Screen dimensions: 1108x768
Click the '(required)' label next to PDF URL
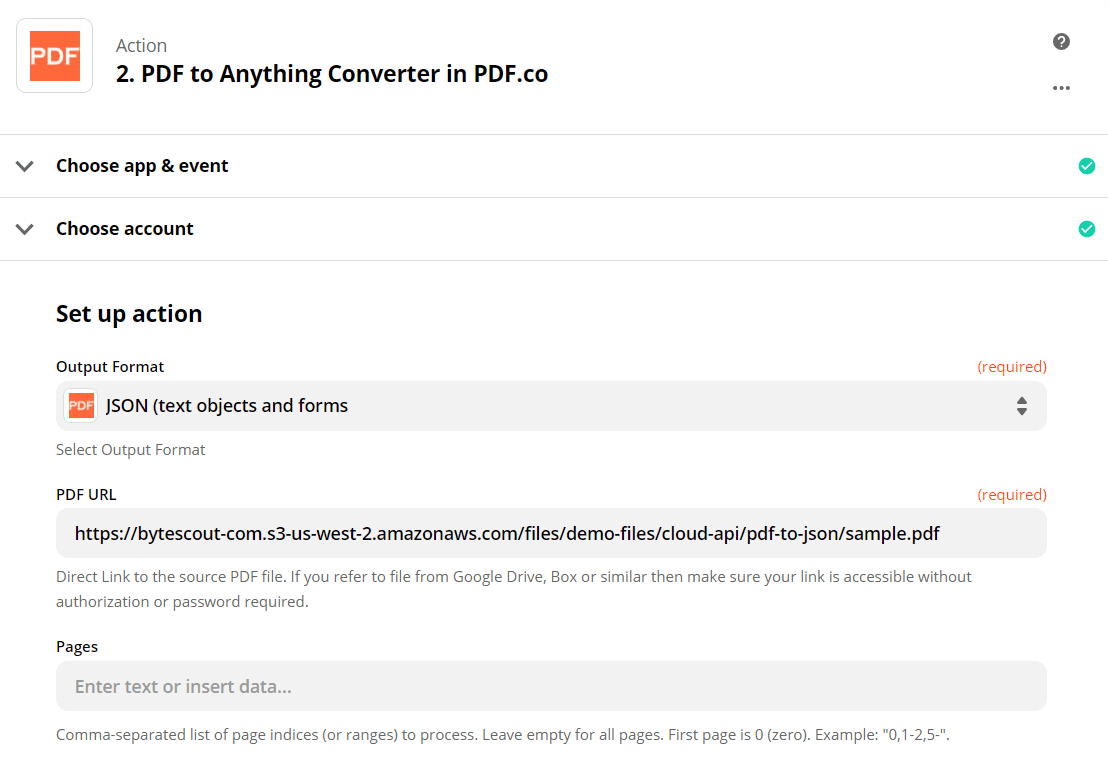pos(1012,494)
